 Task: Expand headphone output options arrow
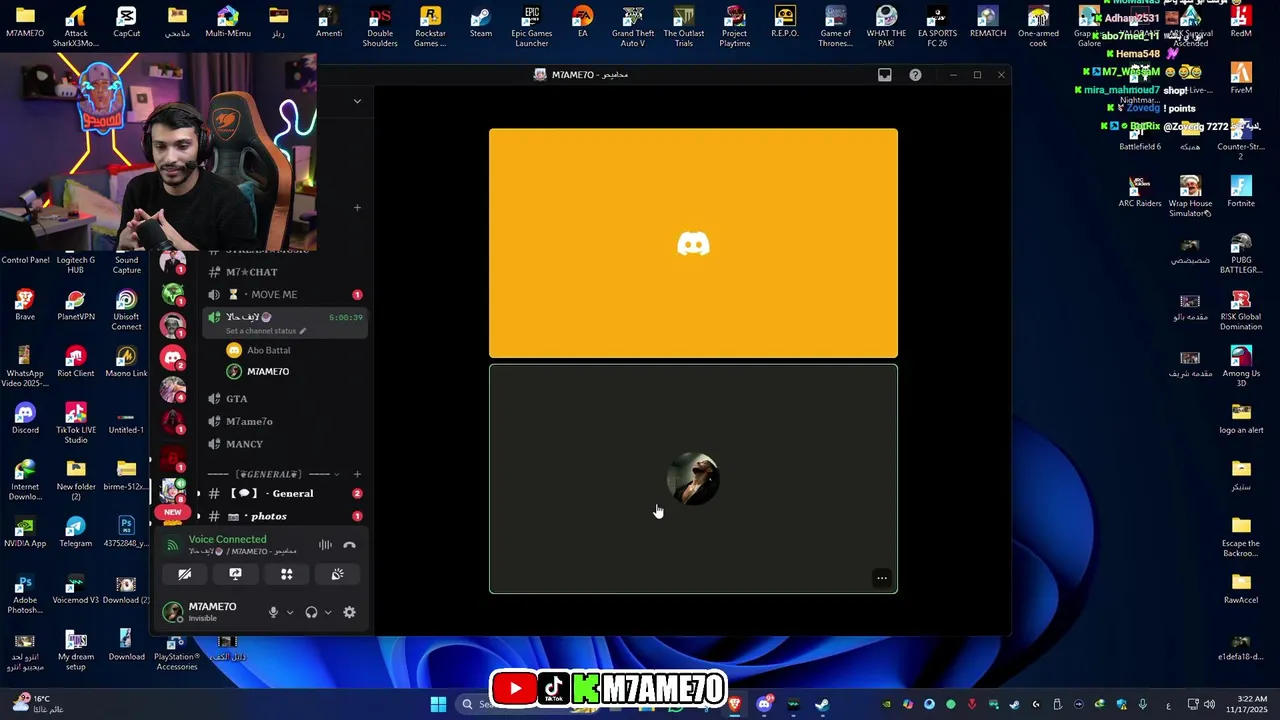[327, 612]
